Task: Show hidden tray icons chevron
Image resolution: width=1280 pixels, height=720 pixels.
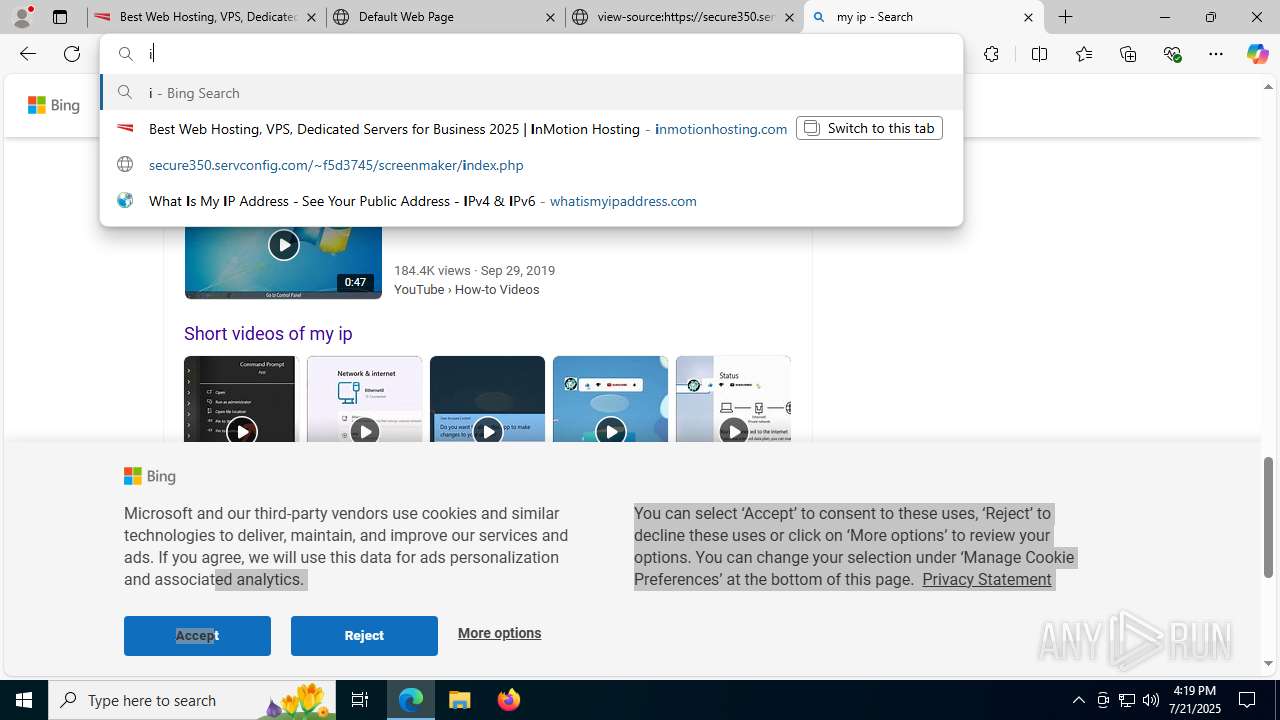Action: 1078,700
